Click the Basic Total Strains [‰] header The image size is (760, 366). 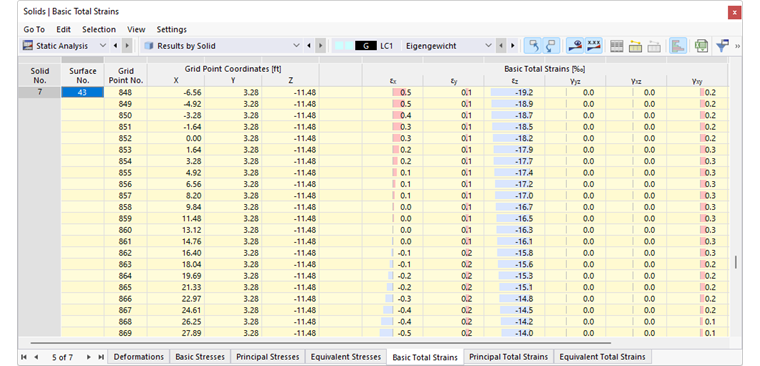click(x=545, y=69)
